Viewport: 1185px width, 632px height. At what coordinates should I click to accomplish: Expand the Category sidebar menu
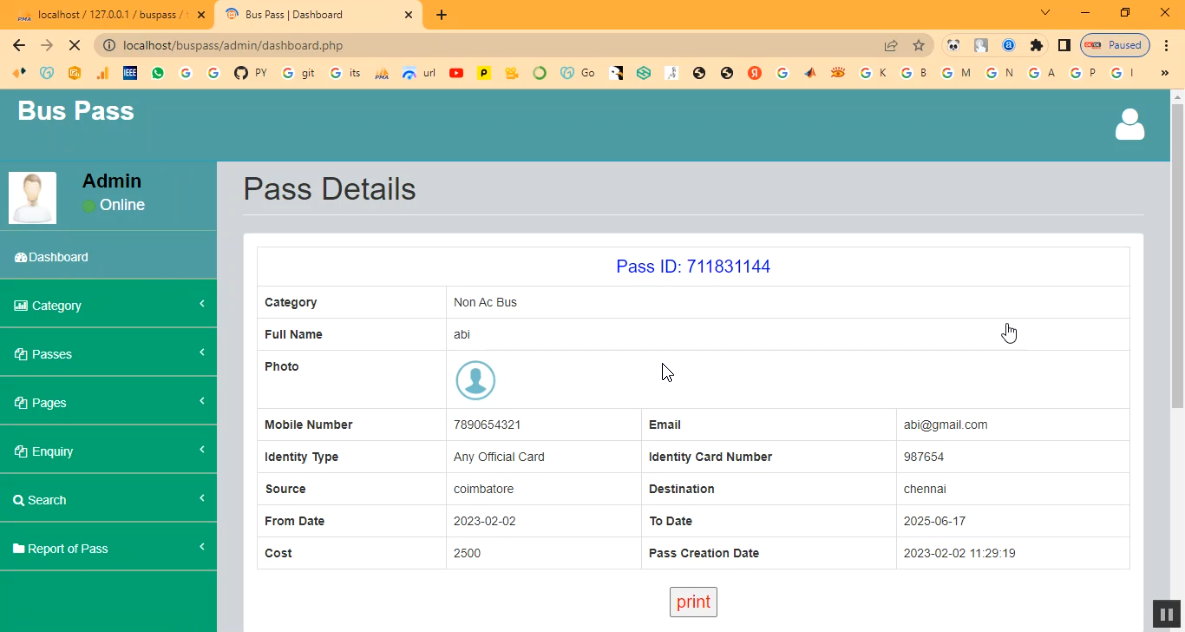(x=108, y=305)
